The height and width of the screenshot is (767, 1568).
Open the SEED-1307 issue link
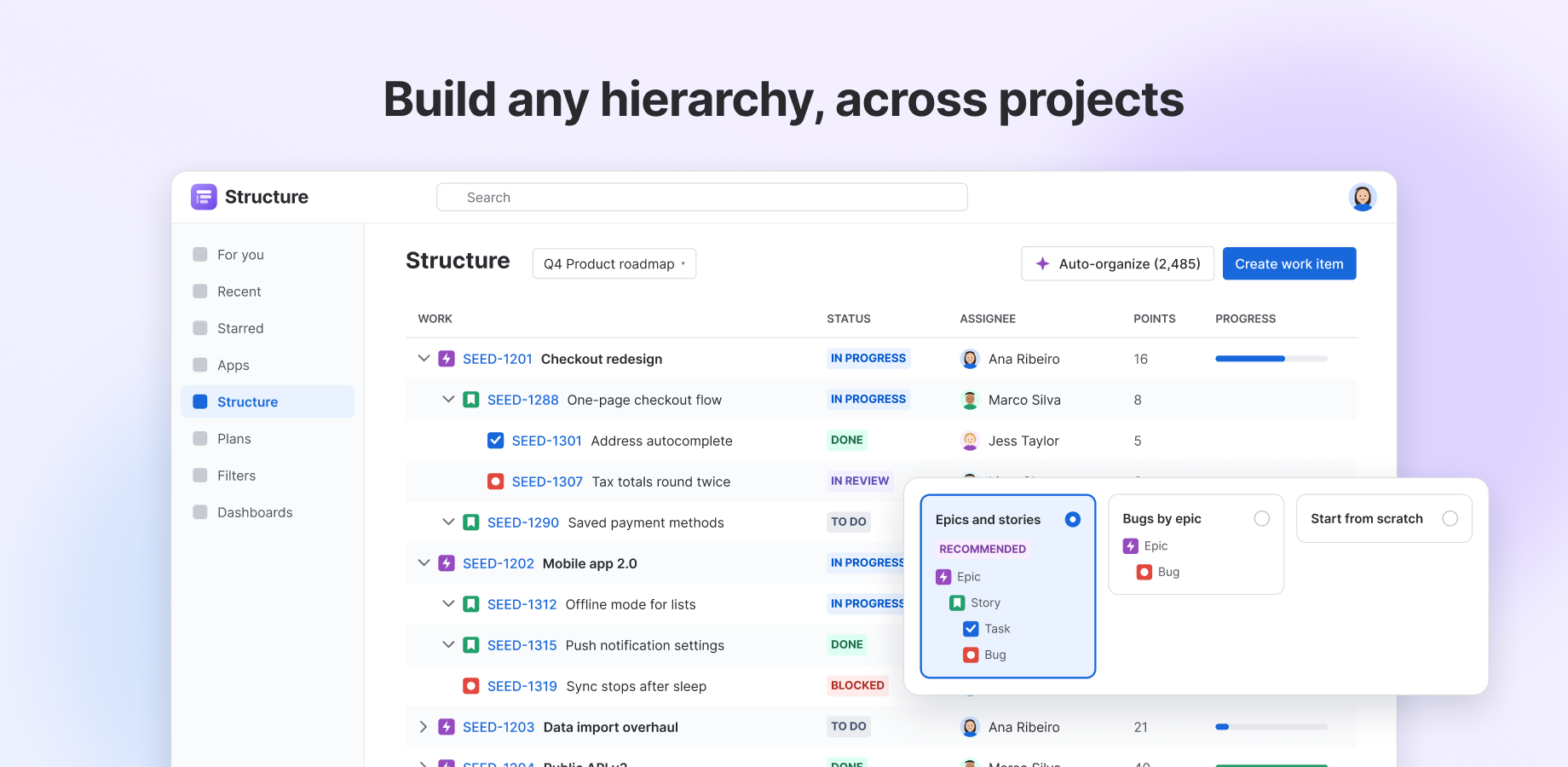[547, 482]
